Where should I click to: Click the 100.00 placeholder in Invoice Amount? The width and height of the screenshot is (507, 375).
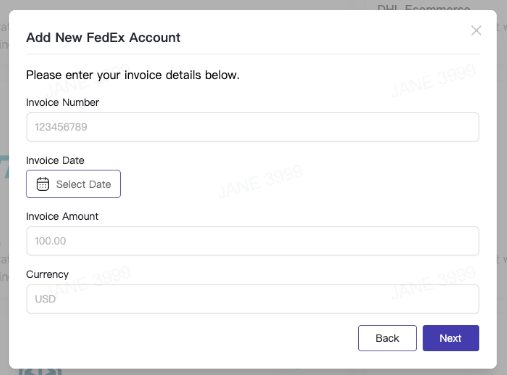(50, 241)
